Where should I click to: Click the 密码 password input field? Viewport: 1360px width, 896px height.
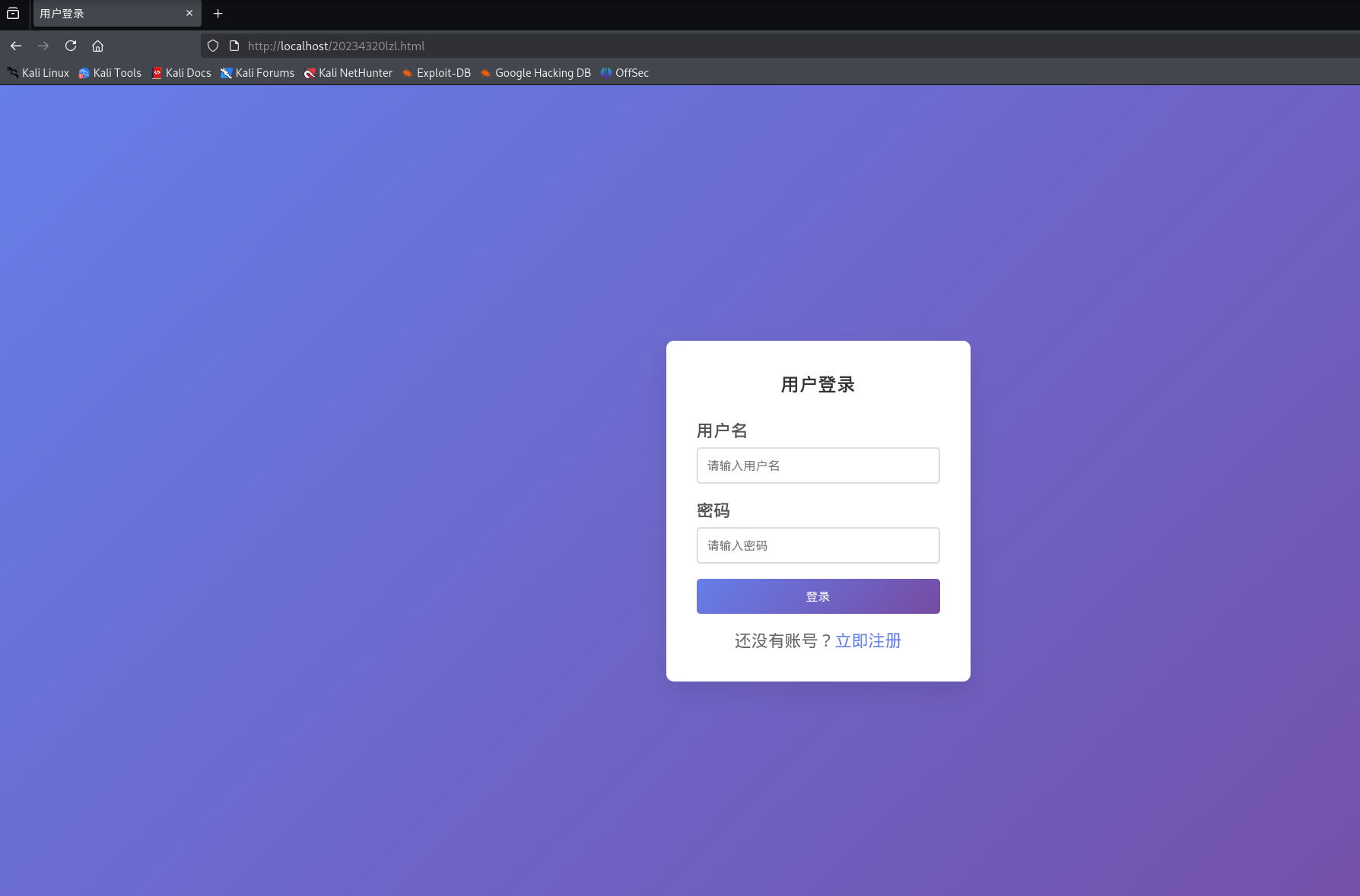pos(818,545)
